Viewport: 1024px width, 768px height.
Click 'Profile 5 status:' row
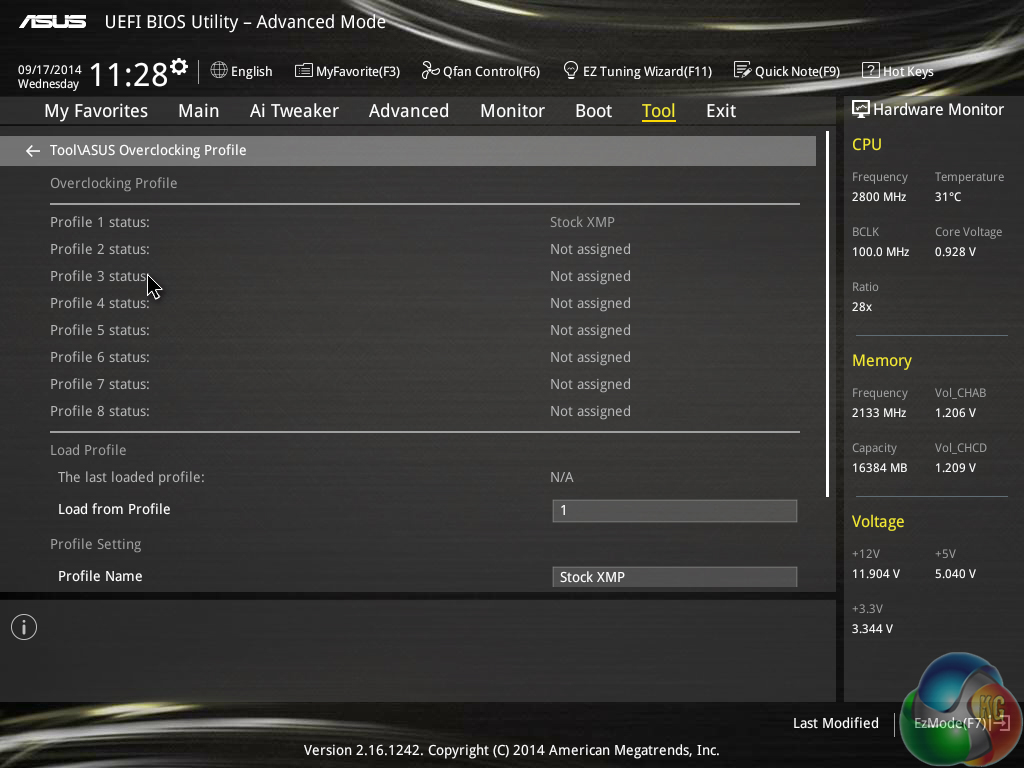pyautogui.click(x=424, y=330)
